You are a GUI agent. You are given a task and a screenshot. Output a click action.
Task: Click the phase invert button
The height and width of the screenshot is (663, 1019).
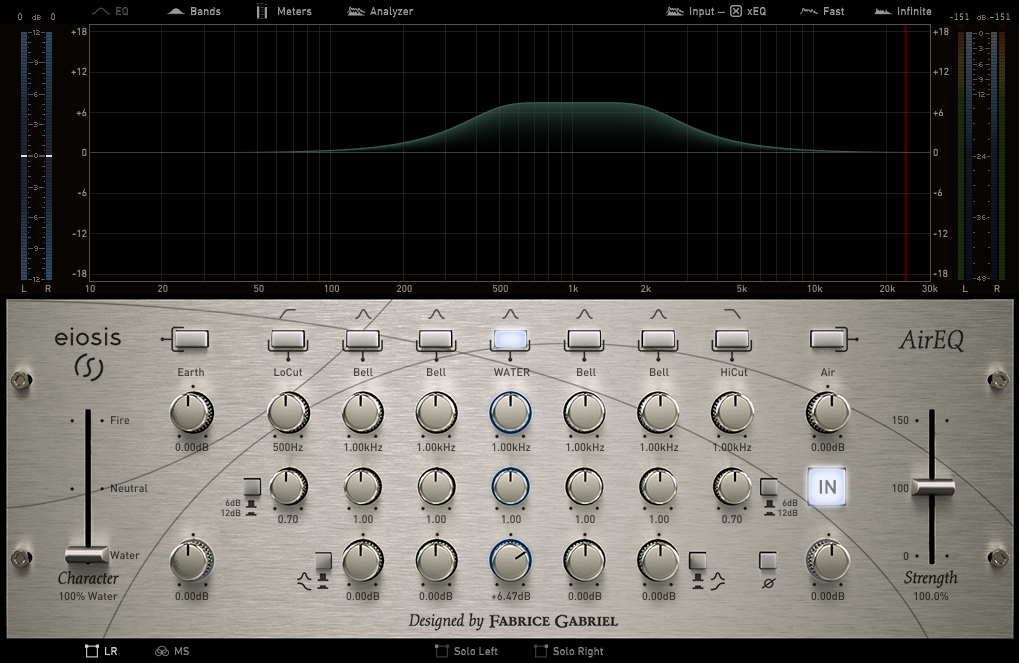pos(767,561)
